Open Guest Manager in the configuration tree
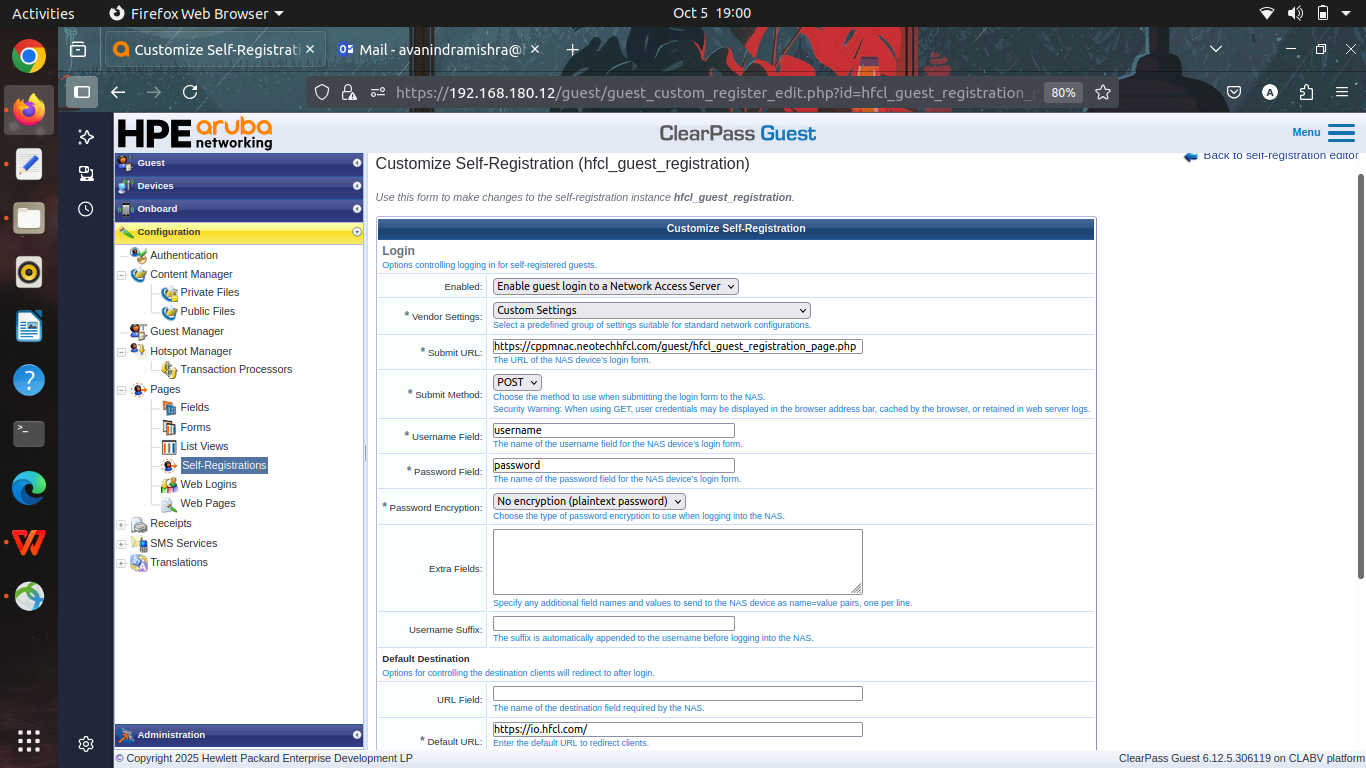The width and height of the screenshot is (1366, 768). tap(187, 331)
